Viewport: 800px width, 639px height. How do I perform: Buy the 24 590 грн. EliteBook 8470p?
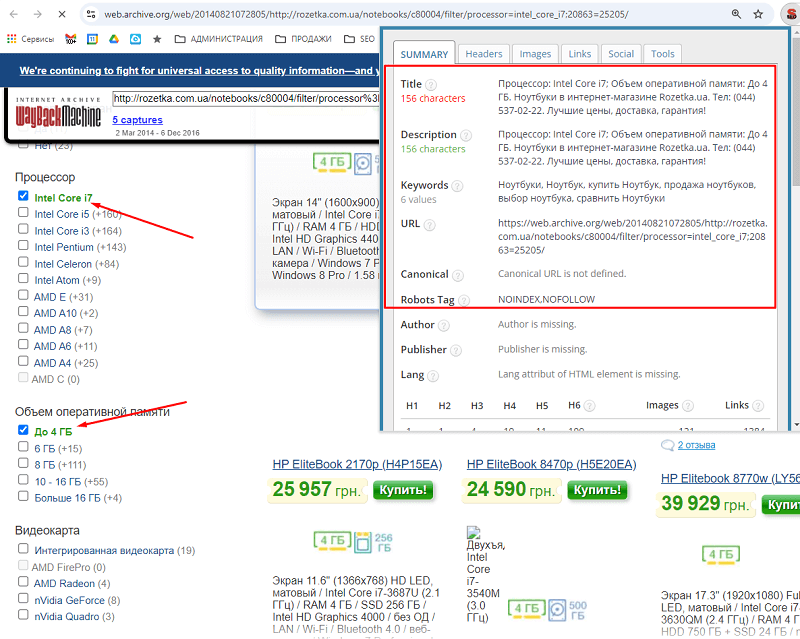click(x=597, y=490)
